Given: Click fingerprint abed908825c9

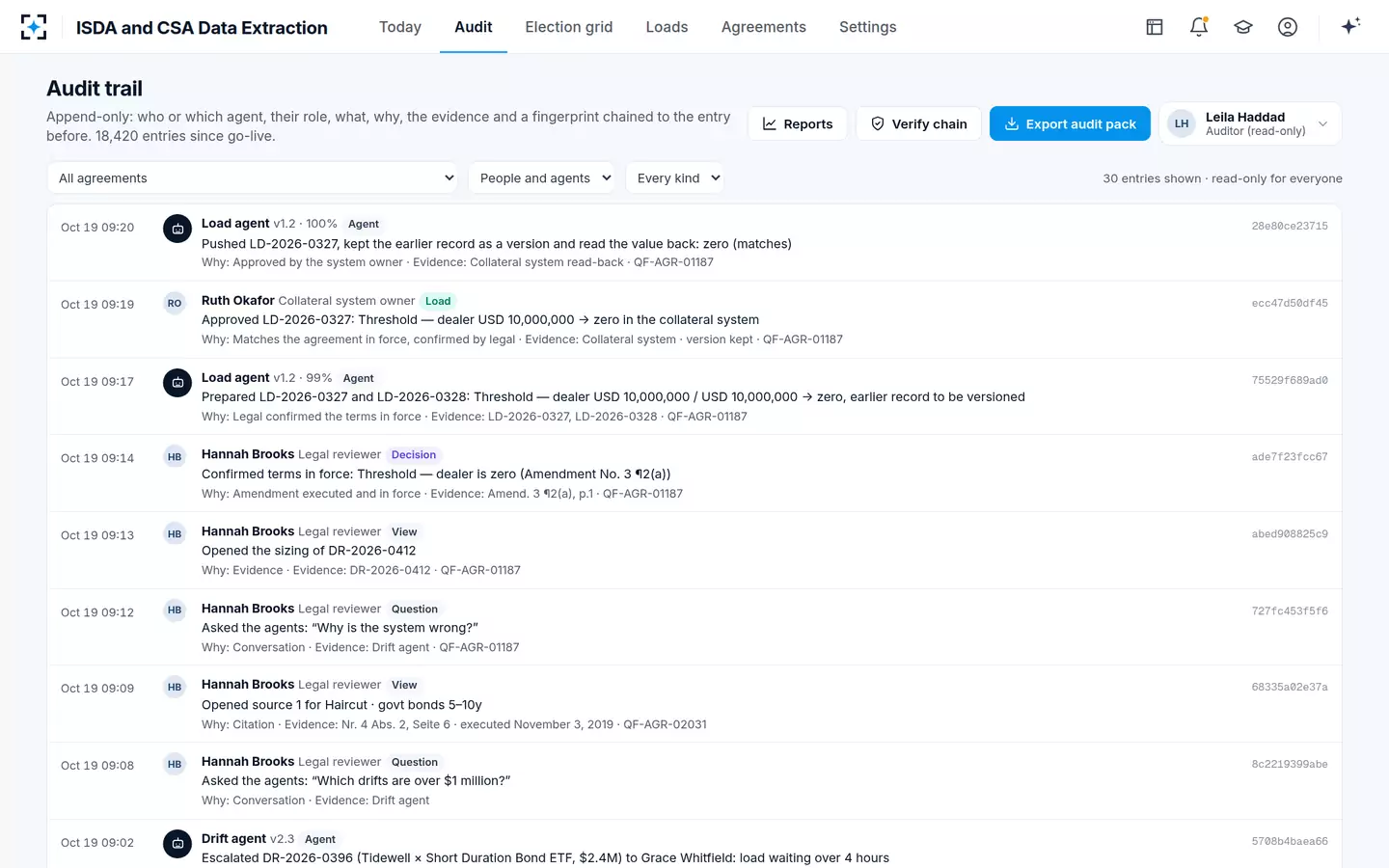Looking at the screenshot, I should pyautogui.click(x=1290, y=533).
